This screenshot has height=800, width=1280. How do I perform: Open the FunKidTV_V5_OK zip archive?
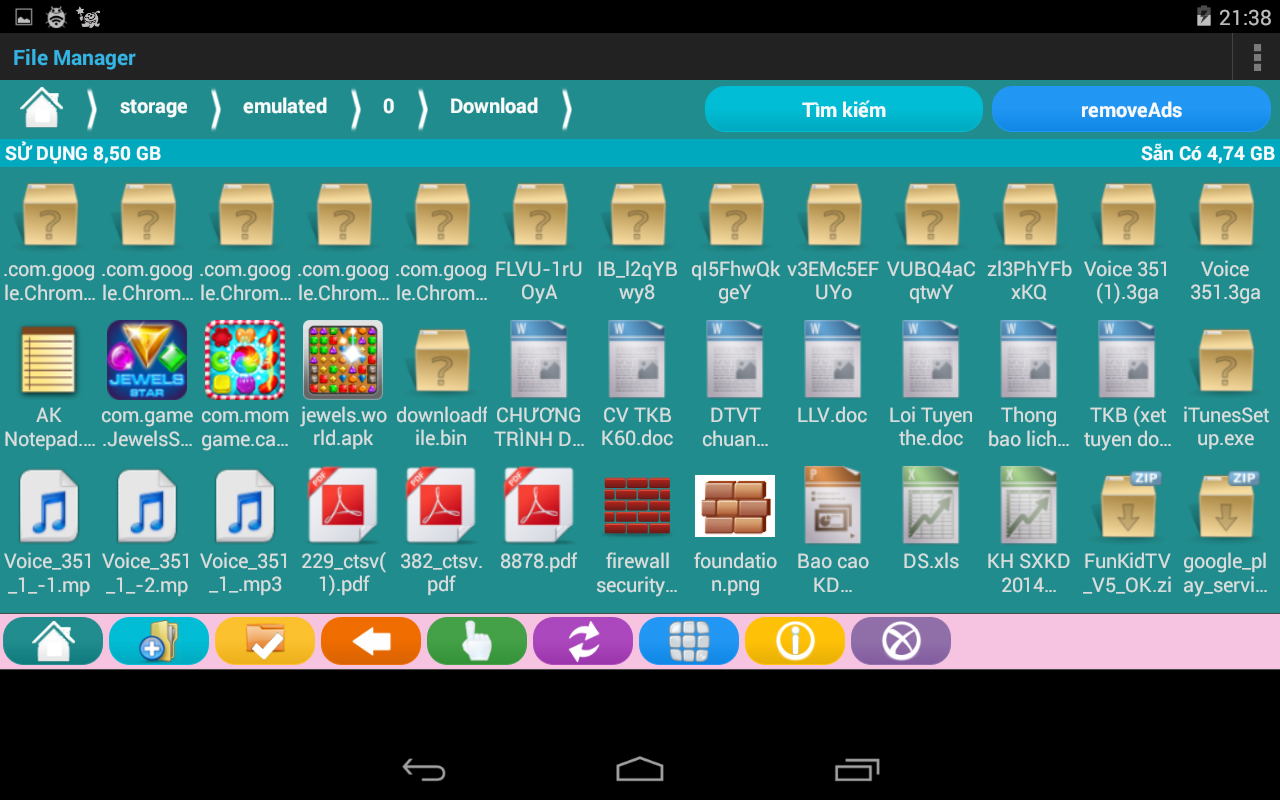[x=1127, y=533]
